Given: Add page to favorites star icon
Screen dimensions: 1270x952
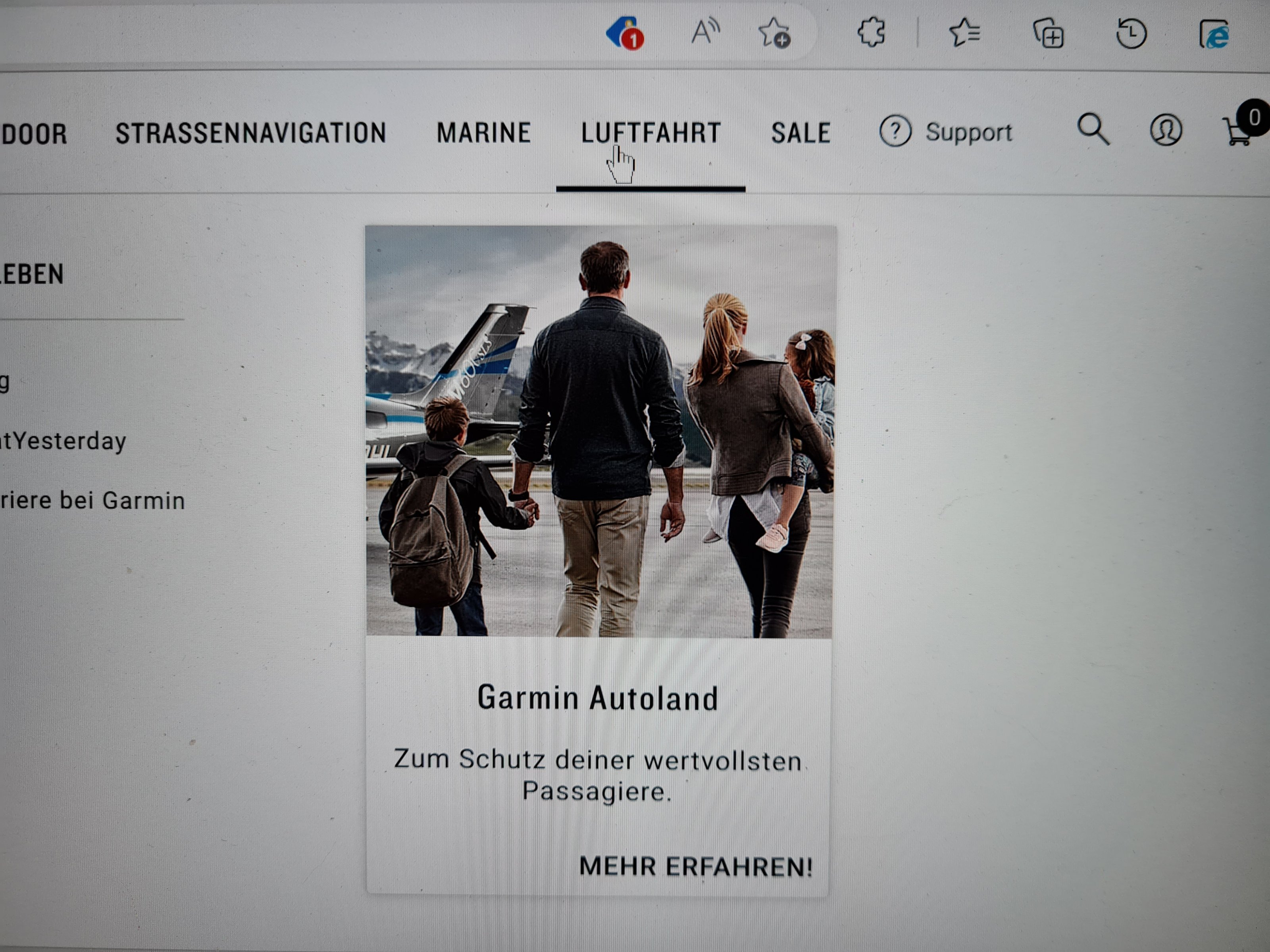Looking at the screenshot, I should [x=774, y=33].
